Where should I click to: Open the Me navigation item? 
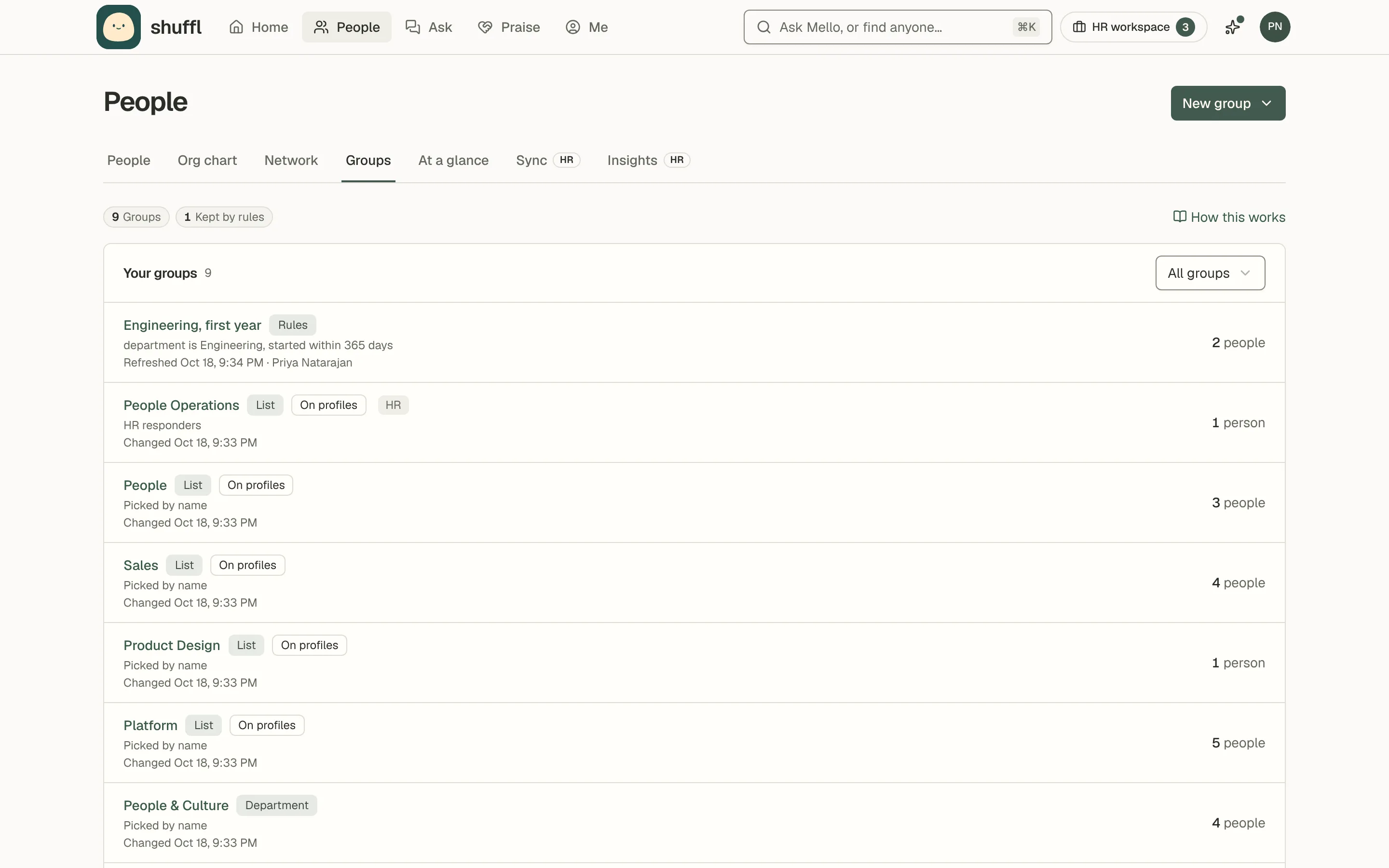[x=586, y=27]
